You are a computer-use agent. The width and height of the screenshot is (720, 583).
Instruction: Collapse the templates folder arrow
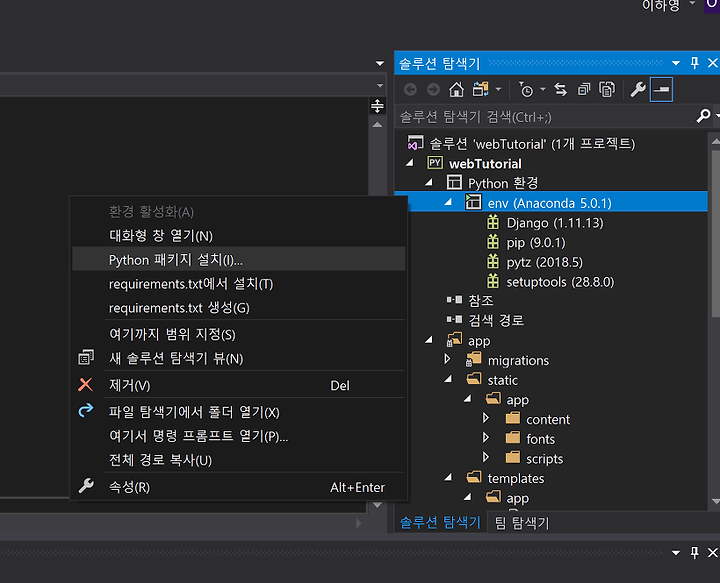click(x=448, y=477)
